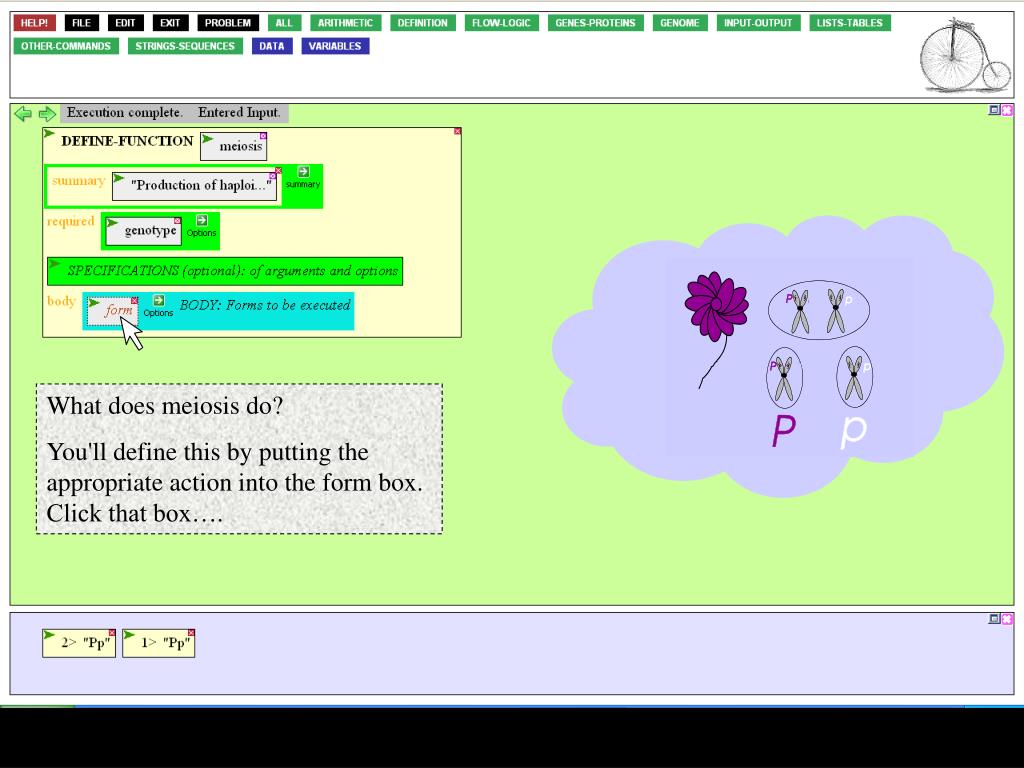Open the FILE menu
The width and height of the screenshot is (1024, 768).
pyautogui.click(x=81, y=23)
